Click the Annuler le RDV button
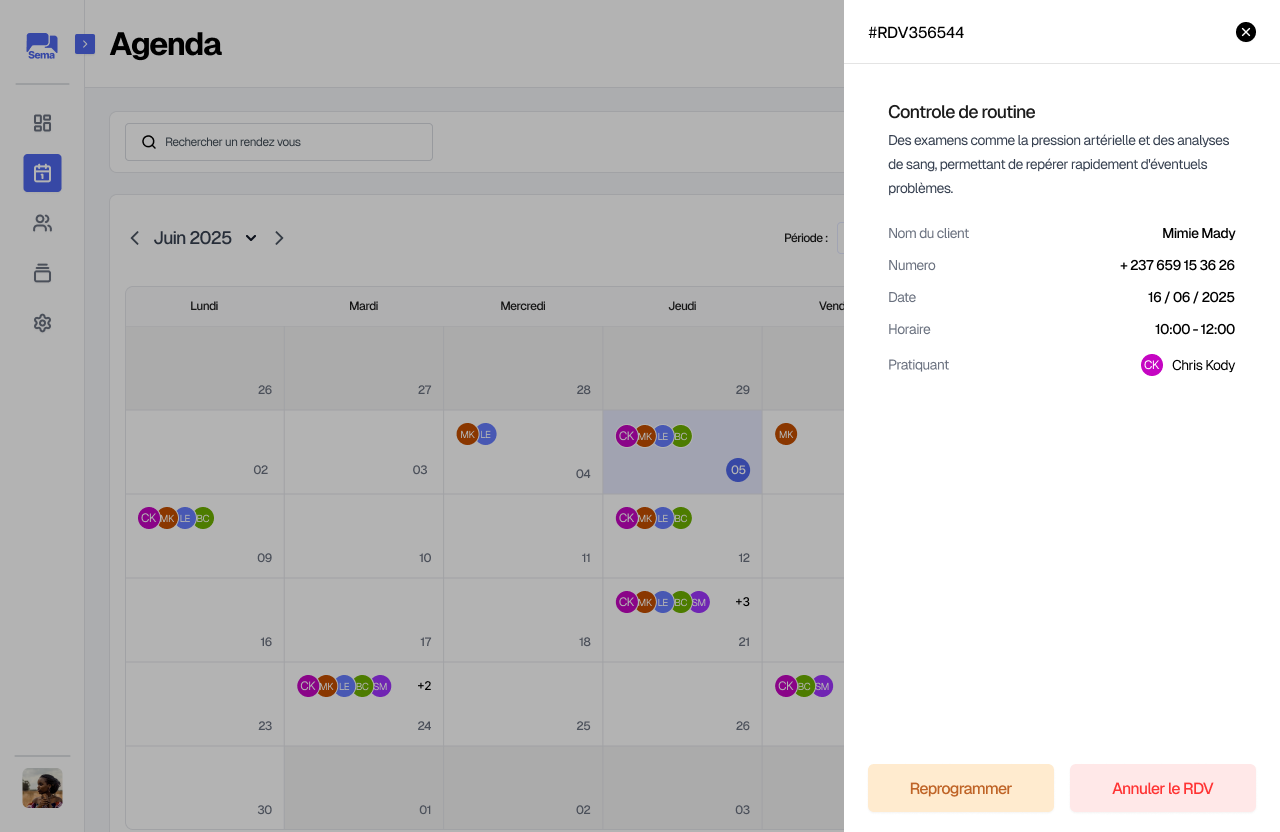Image resolution: width=1280 pixels, height=832 pixels. tap(1162, 788)
